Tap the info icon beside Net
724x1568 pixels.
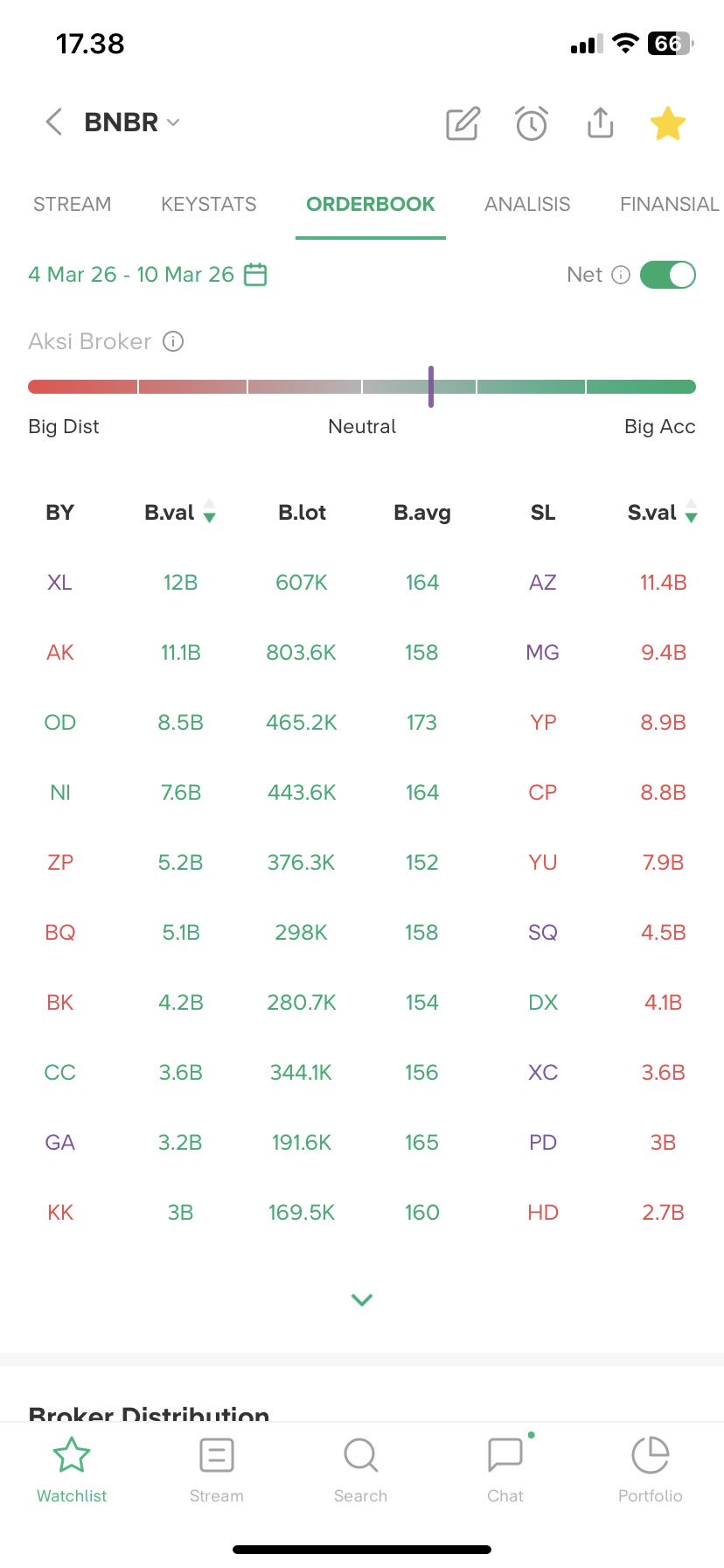coord(621,275)
